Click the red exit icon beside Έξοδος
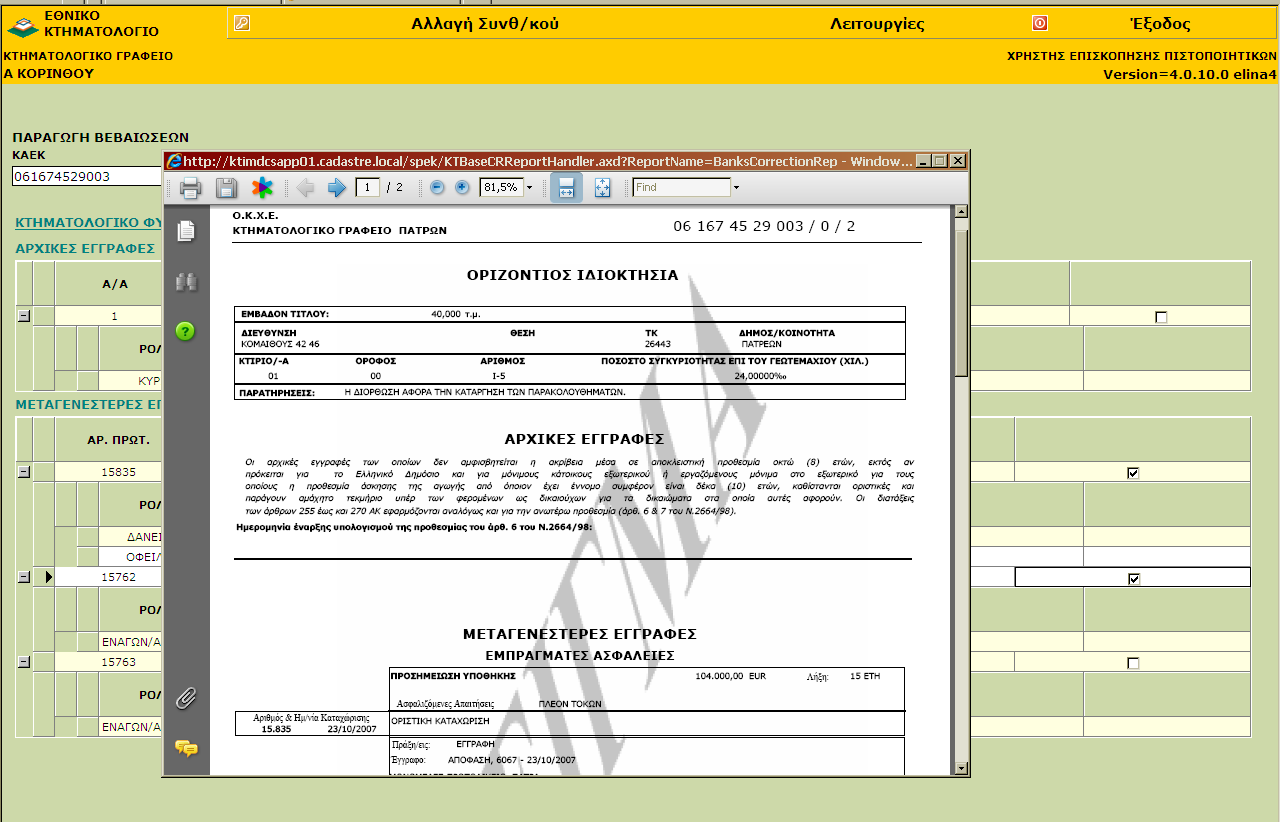The height and width of the screenshot is (822, 1280). coord(1040,23)
